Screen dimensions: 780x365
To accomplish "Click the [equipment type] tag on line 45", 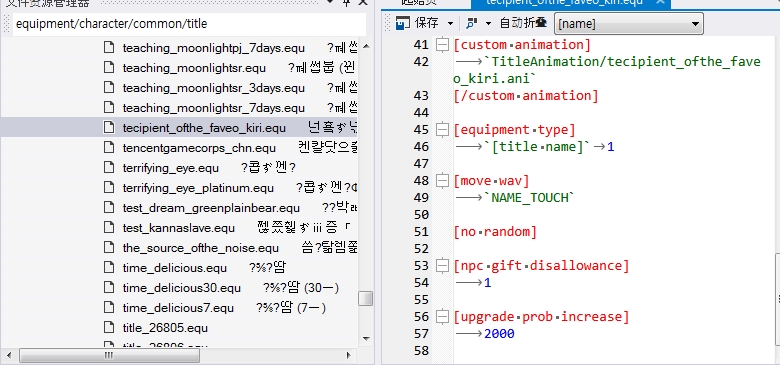I will [514, 130].
